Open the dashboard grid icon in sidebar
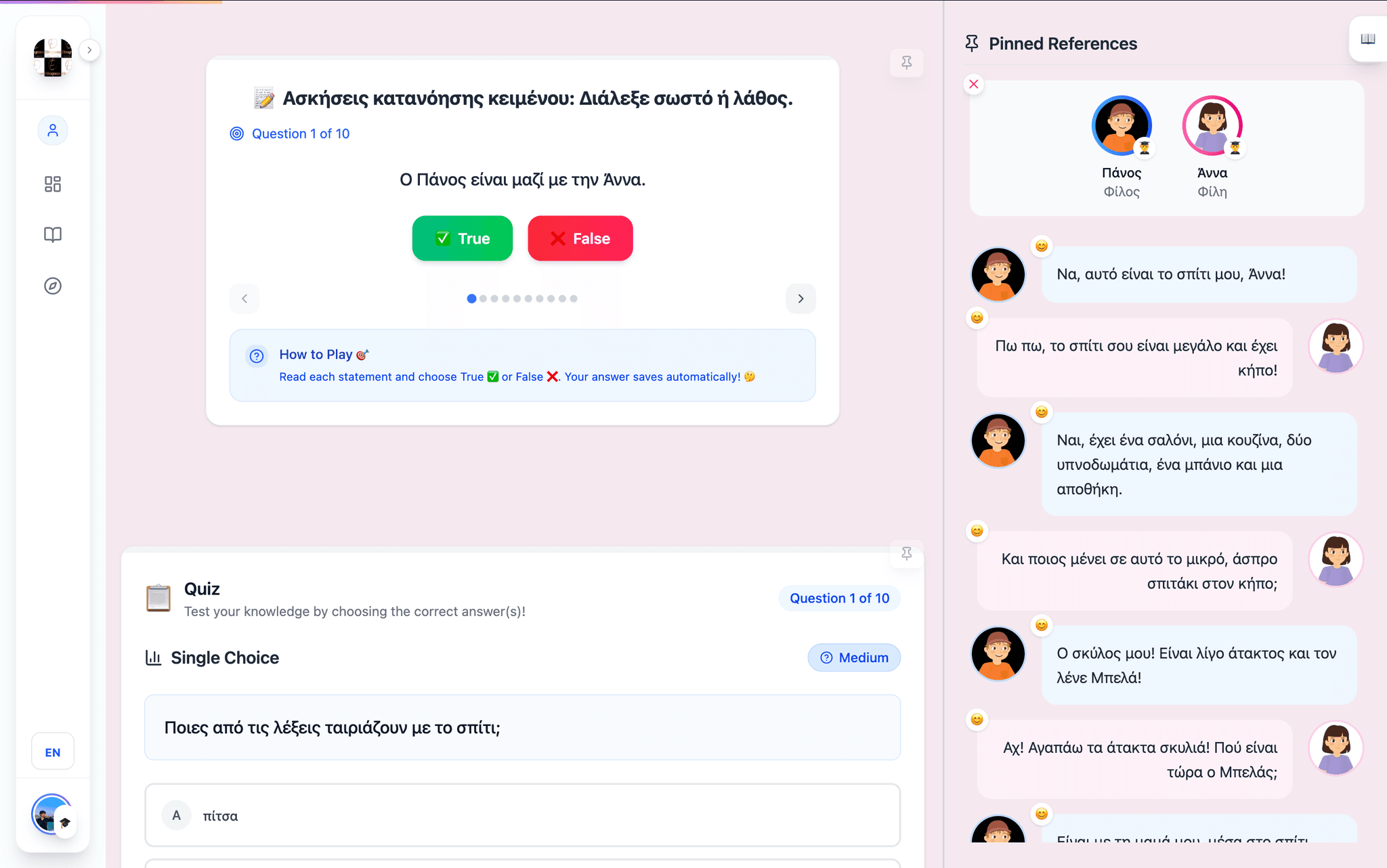Screen dimensions: 1387x868 pyautogui.click(x=53, y=184)
